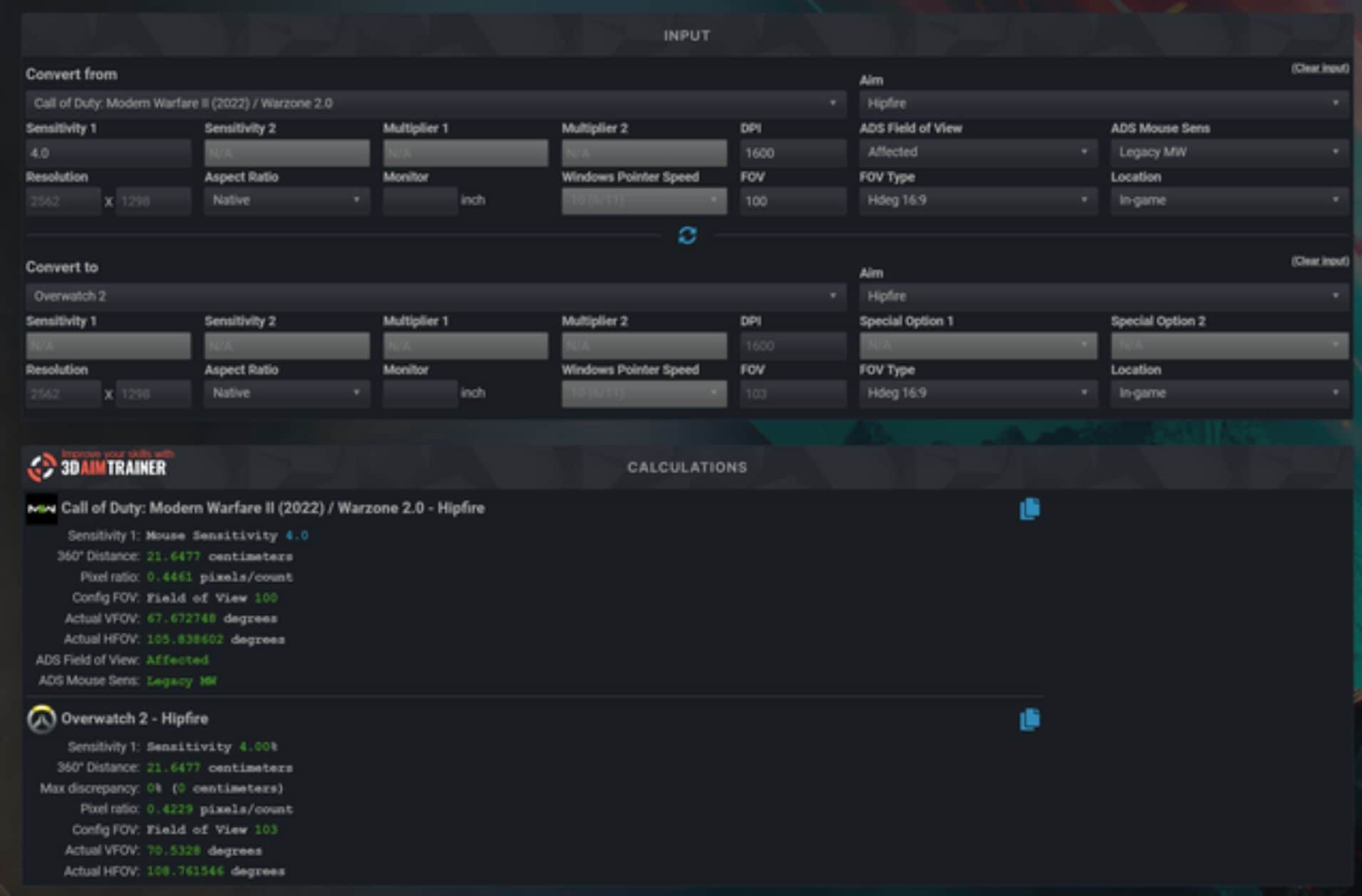This screenshot has width=1362, height=896.
Task: Click the Convert from Monitor inch field
Action: point(420,201)
